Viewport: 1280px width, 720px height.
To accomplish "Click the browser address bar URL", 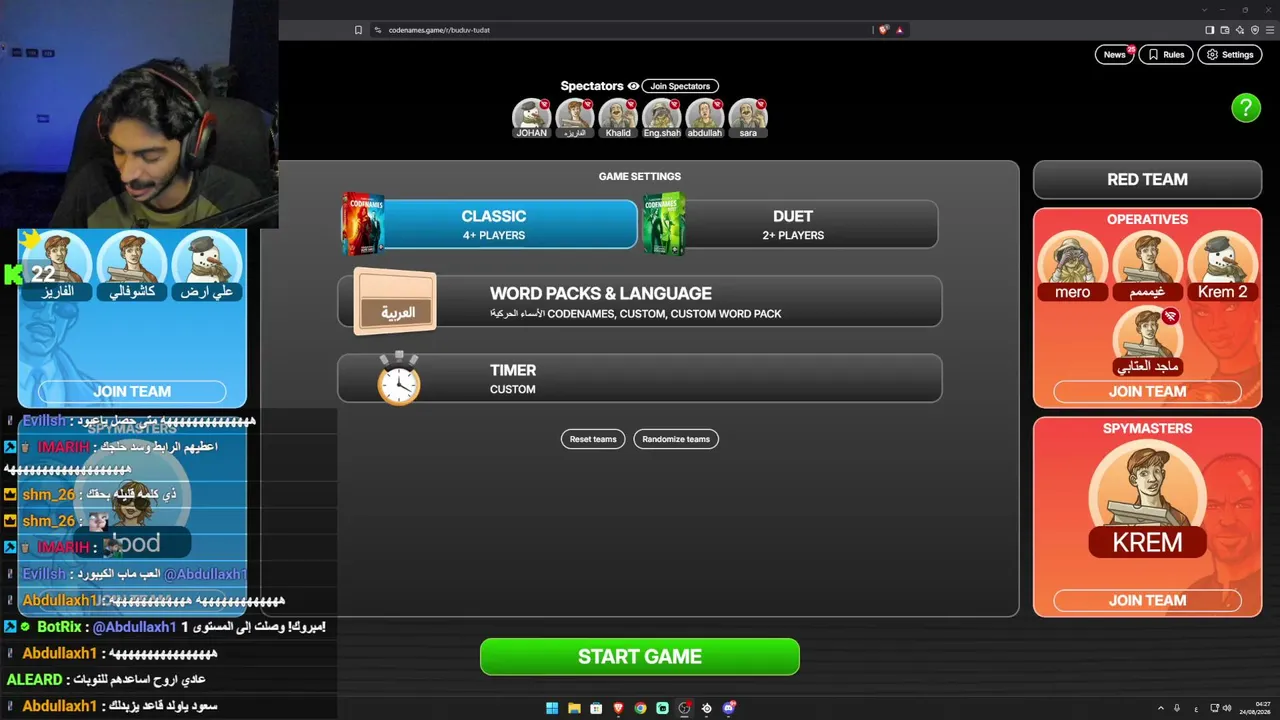I will pos(439,30).
